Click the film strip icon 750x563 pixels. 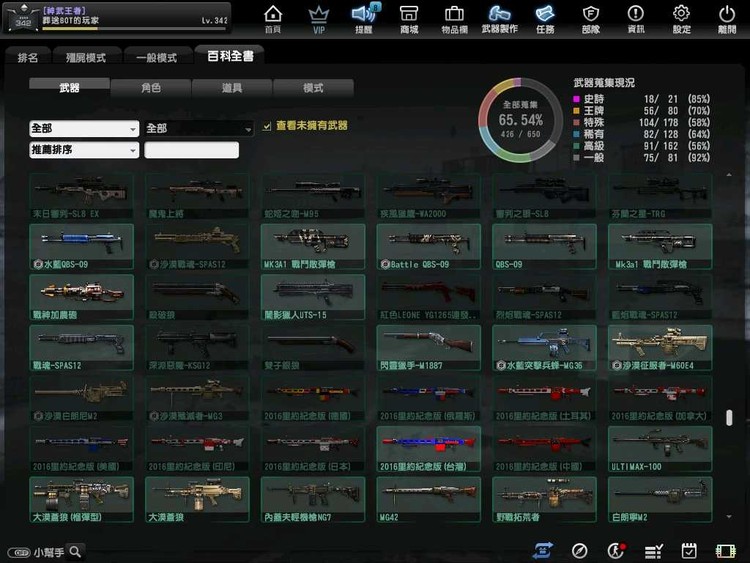[x=725, y=551]
